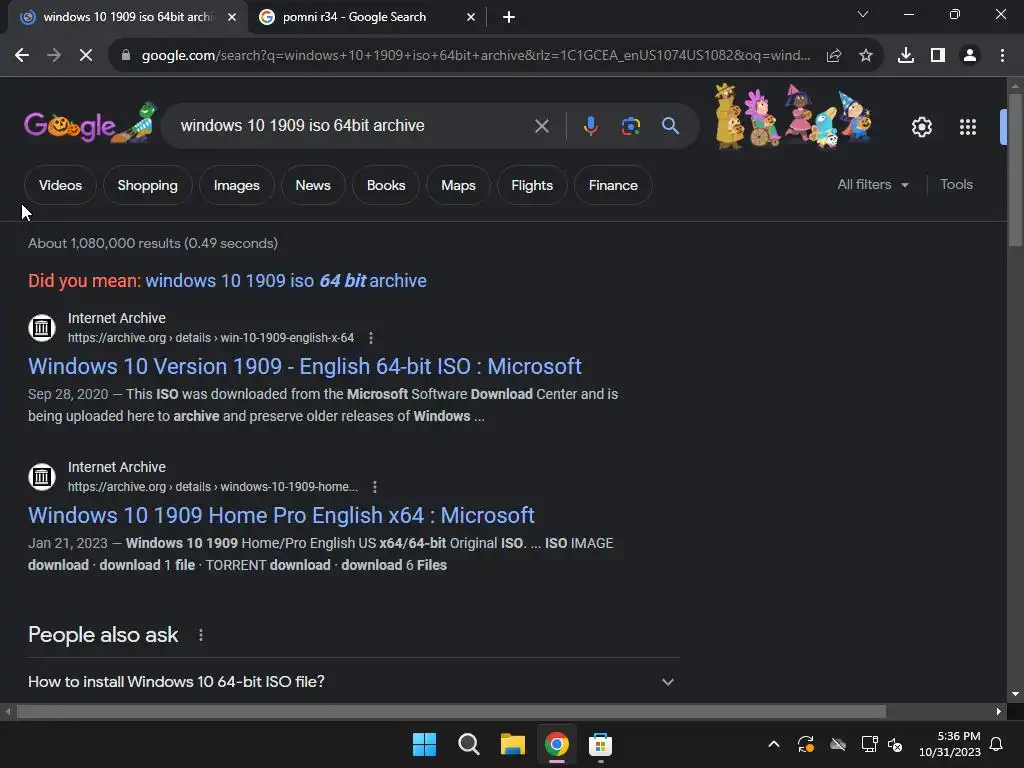This screenshot has width=1024, height=768.
Task: Click the vertical scrollbar thumb
Action: (1014, 170)
